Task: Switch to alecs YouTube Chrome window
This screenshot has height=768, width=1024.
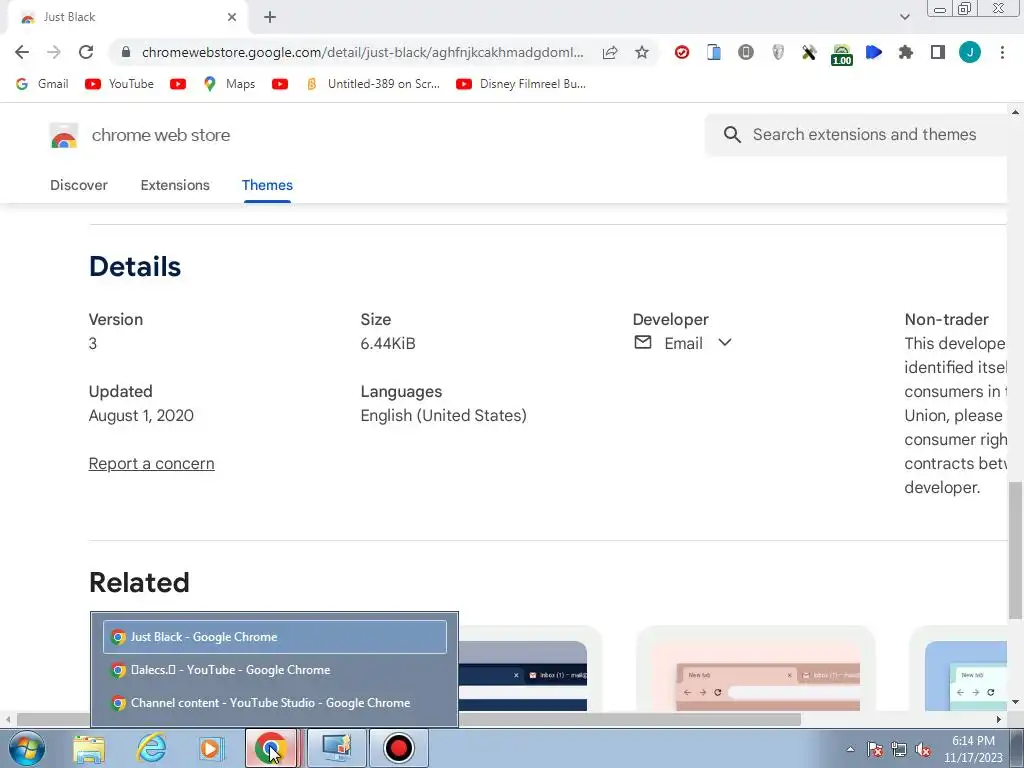Action: coord(275,670)
